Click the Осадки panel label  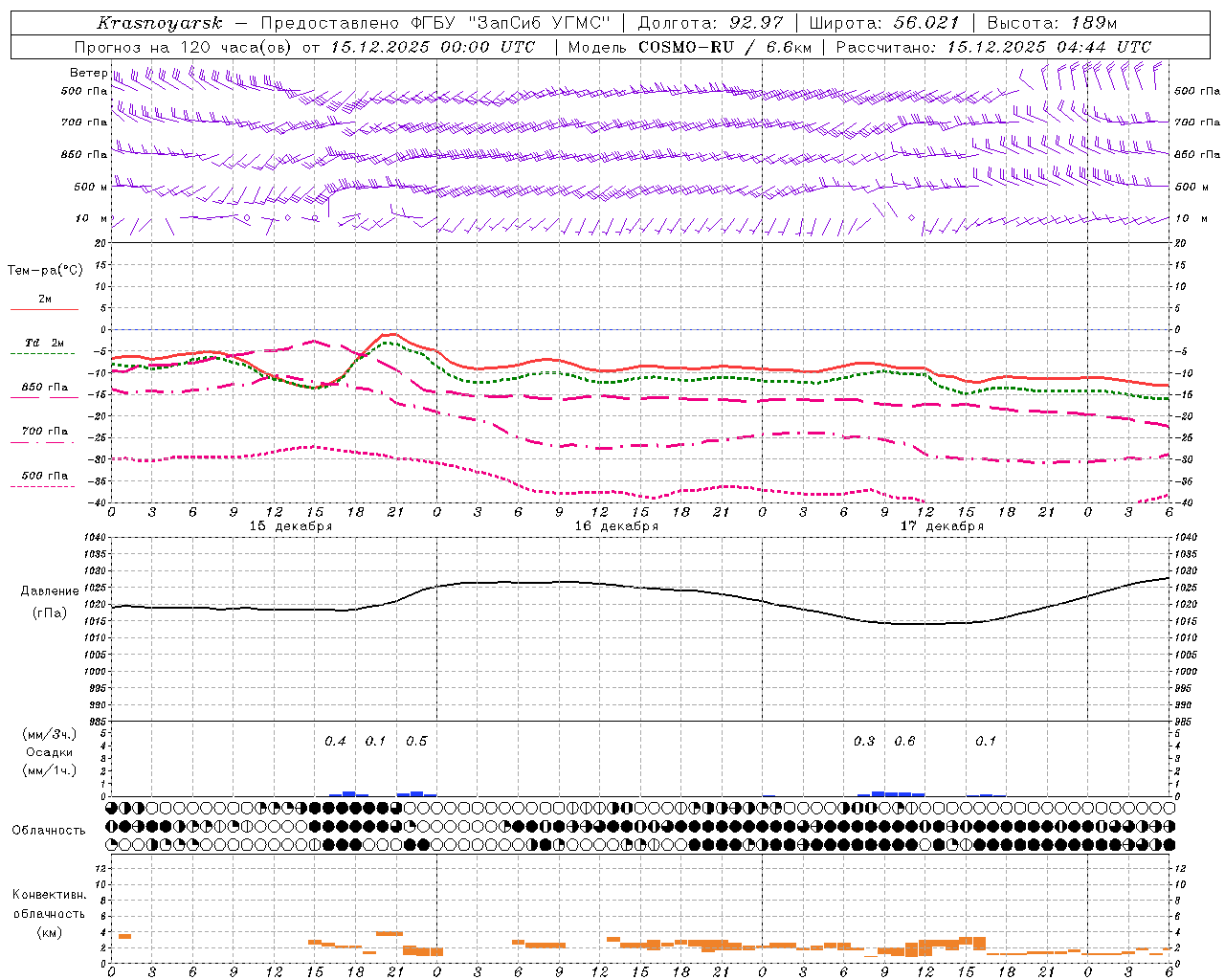50,752
